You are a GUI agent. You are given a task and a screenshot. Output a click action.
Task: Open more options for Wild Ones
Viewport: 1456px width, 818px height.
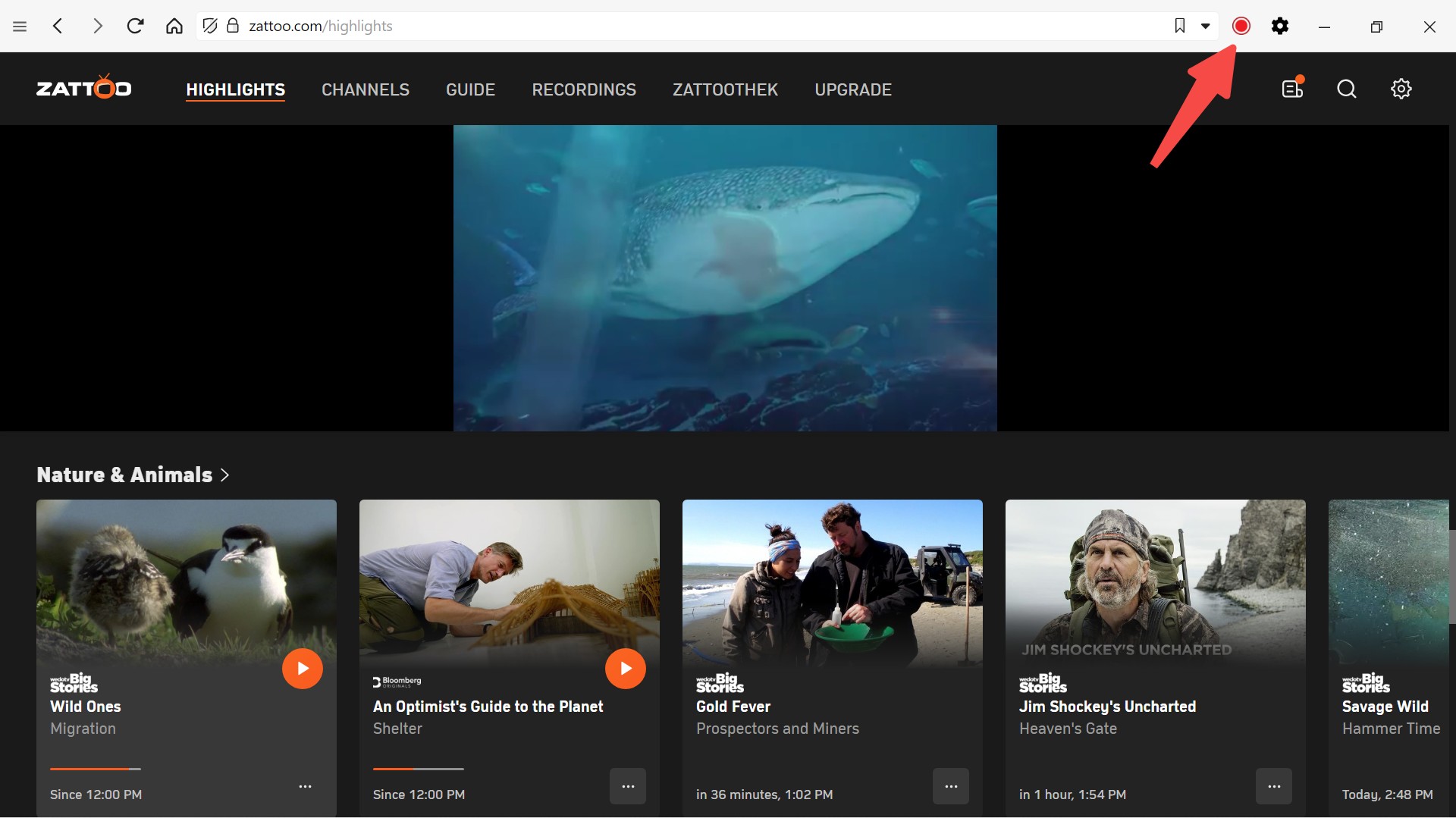click(x=305, y=786)
